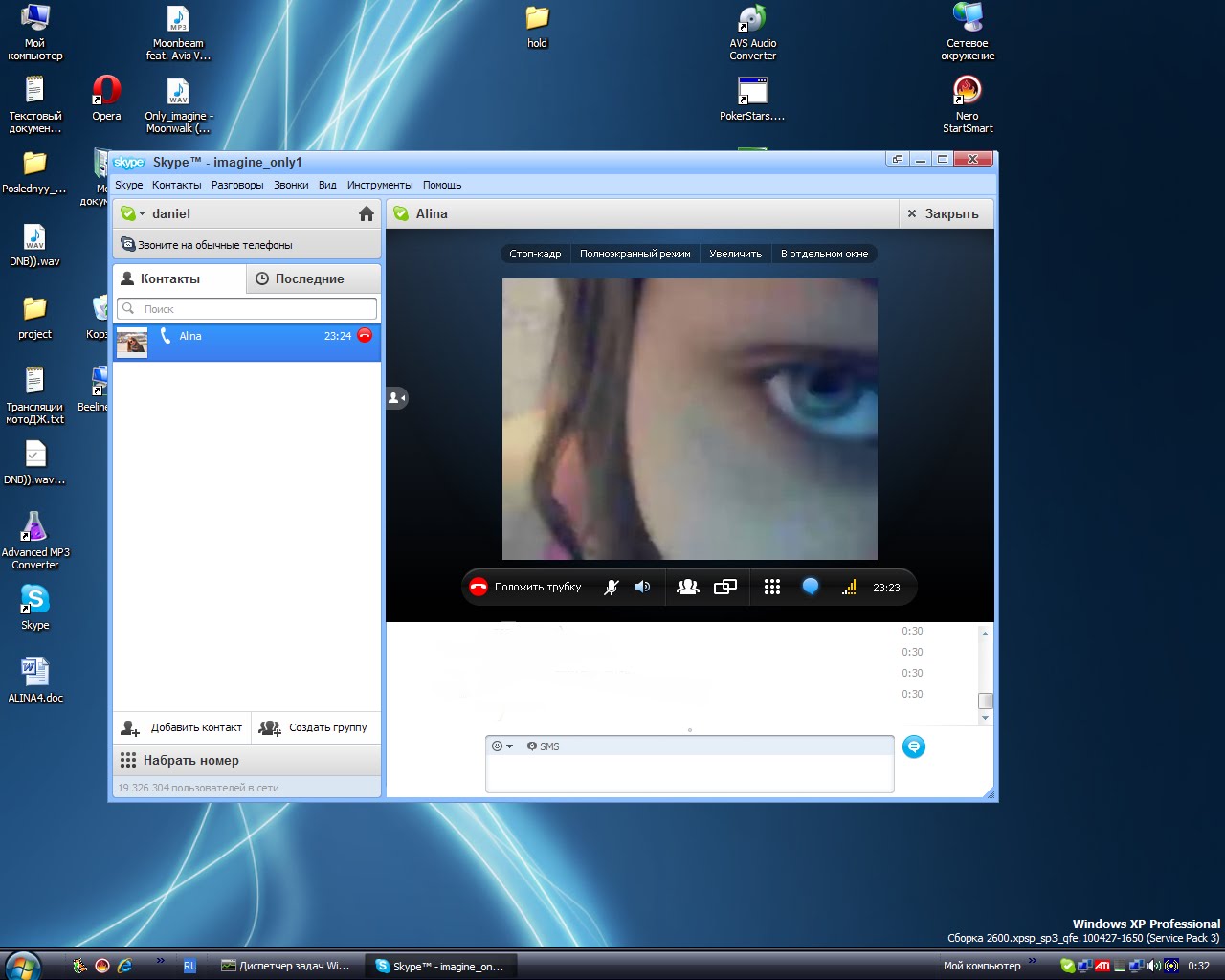Open the Помощь menu
1225x980 pixels.
[442, 185]
